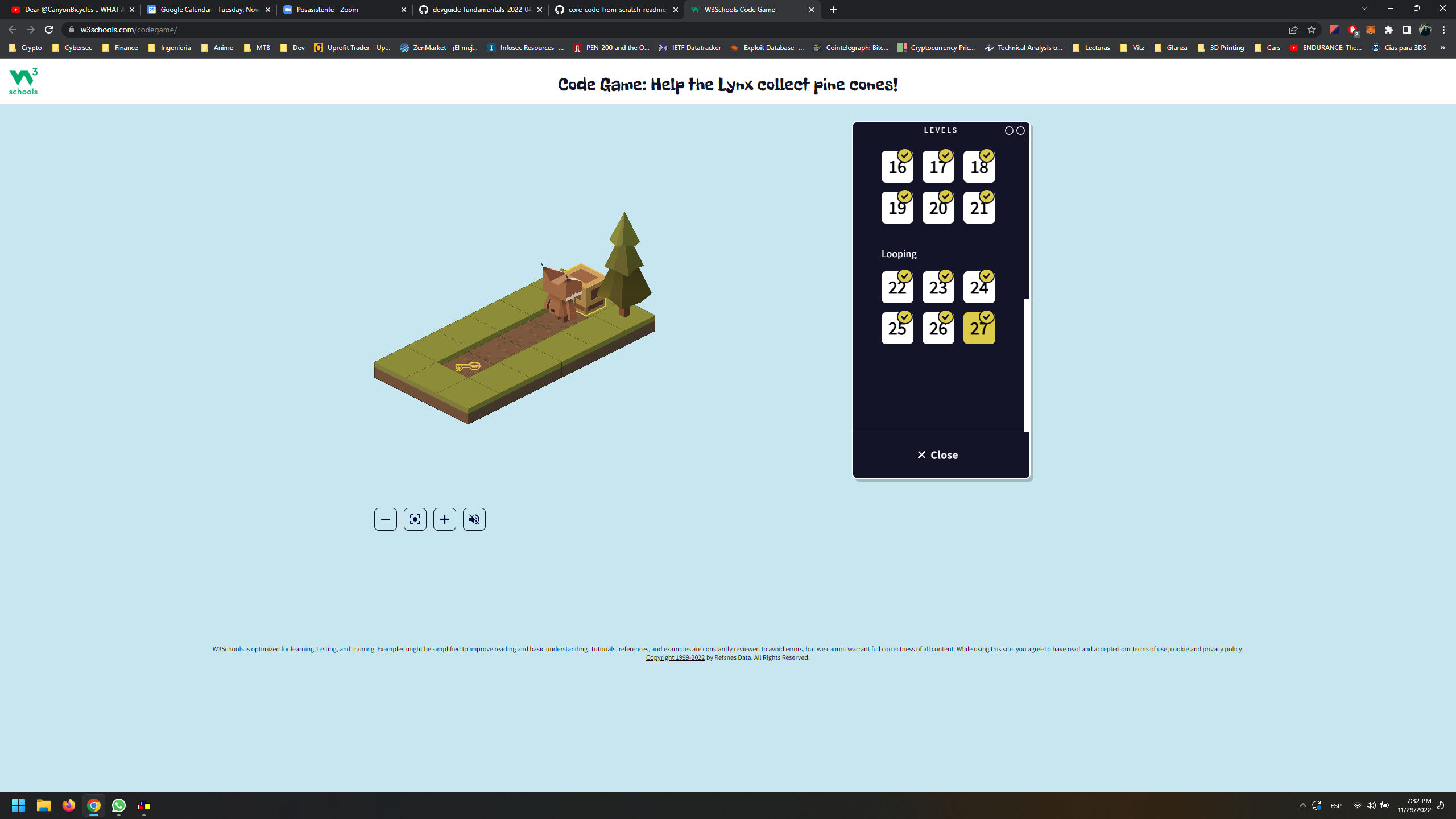Click the W3Schools logo
This screenshot has height=819, width=1456.
click(x=23, y=80)
